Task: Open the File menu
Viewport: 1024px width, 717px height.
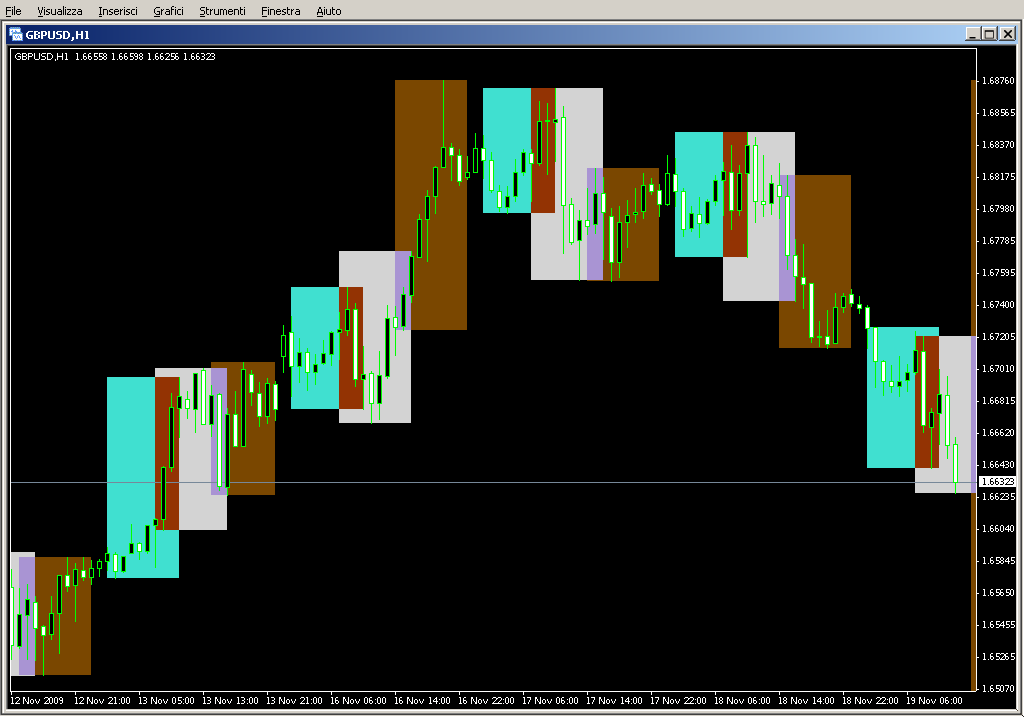Action: coord(13,11)
